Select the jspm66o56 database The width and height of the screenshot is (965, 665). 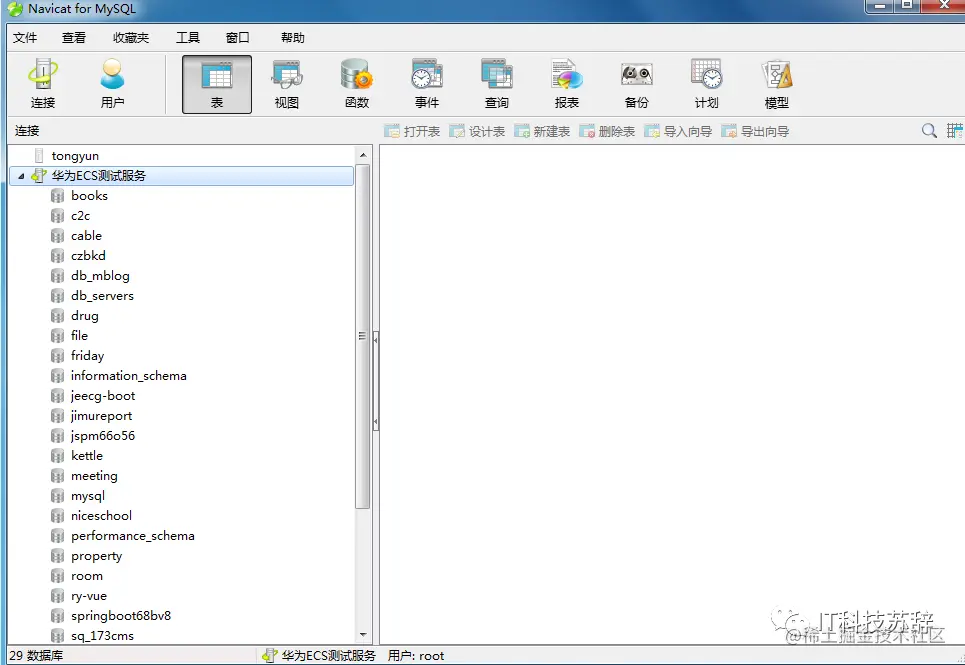(103, 436)
